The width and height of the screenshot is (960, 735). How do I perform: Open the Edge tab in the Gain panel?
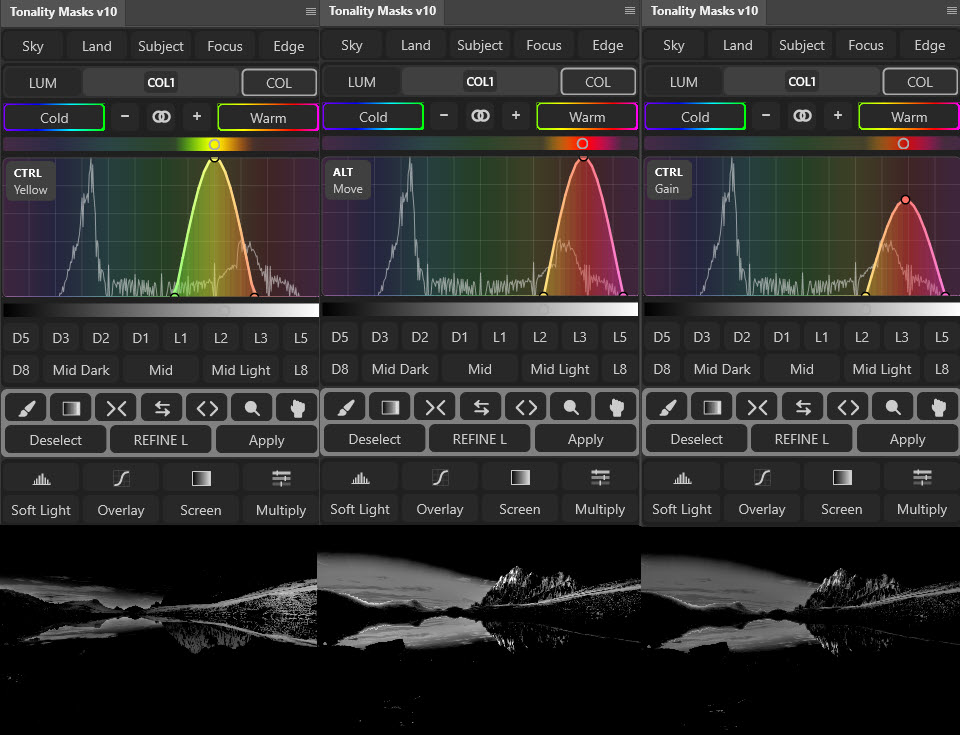click(x=929, y=45)
